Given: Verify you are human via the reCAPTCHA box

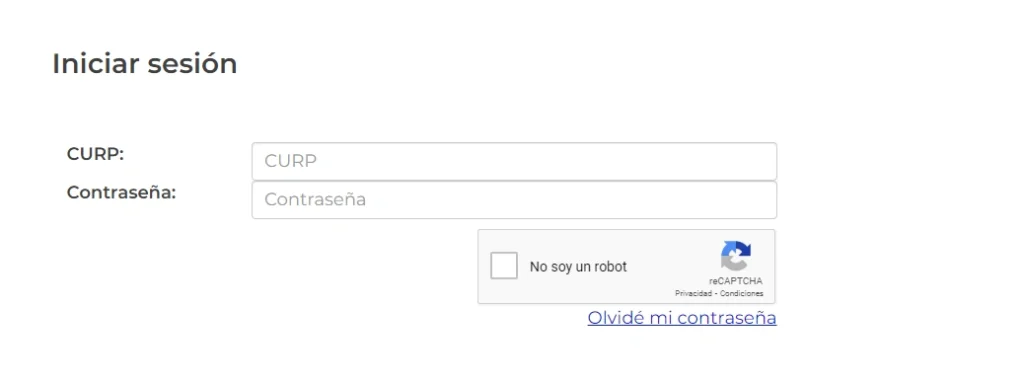Looking at the screenshot, I should pyautogui.click(x=504, y=266).
